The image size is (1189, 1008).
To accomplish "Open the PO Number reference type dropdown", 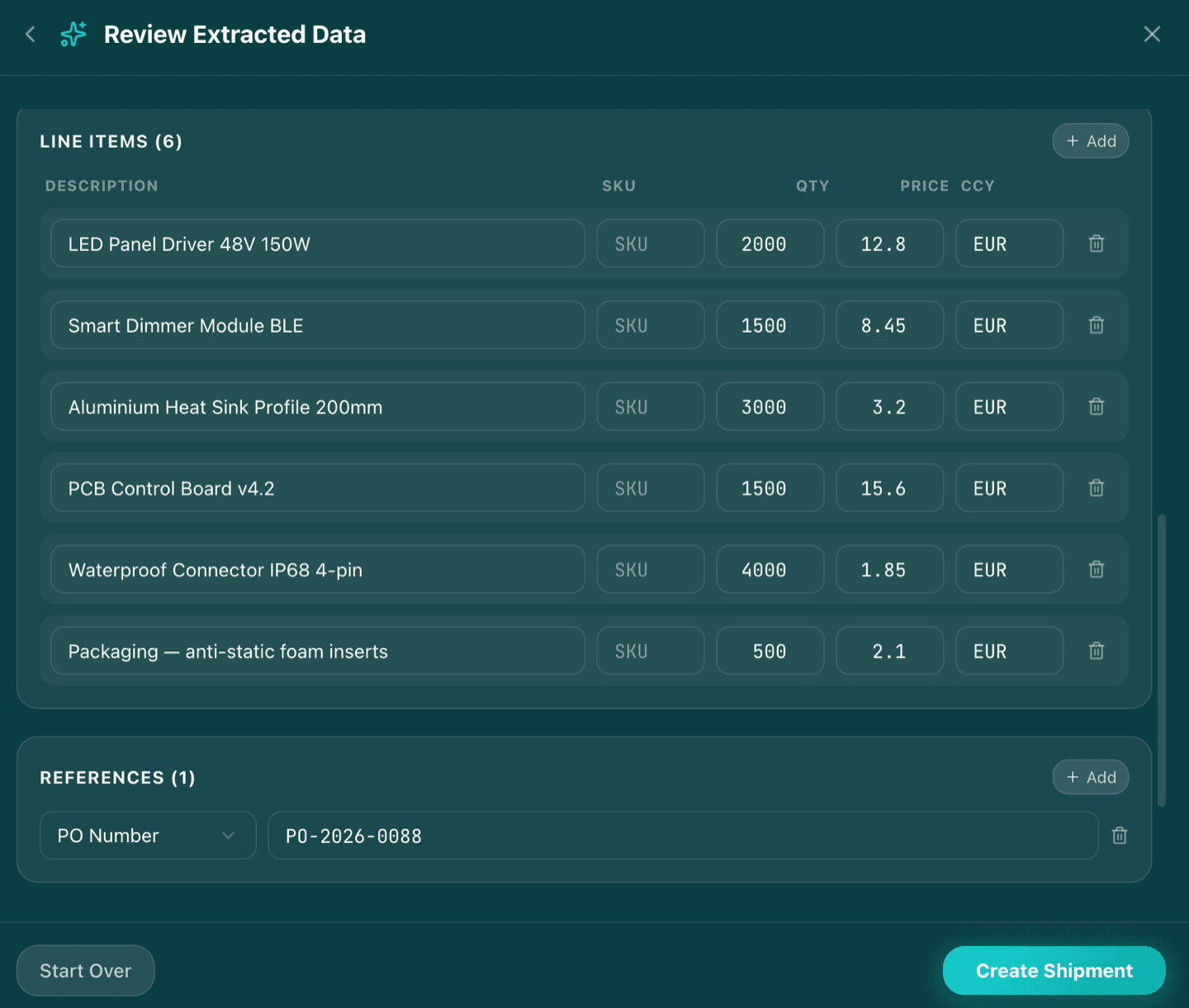I will [147, 835].
